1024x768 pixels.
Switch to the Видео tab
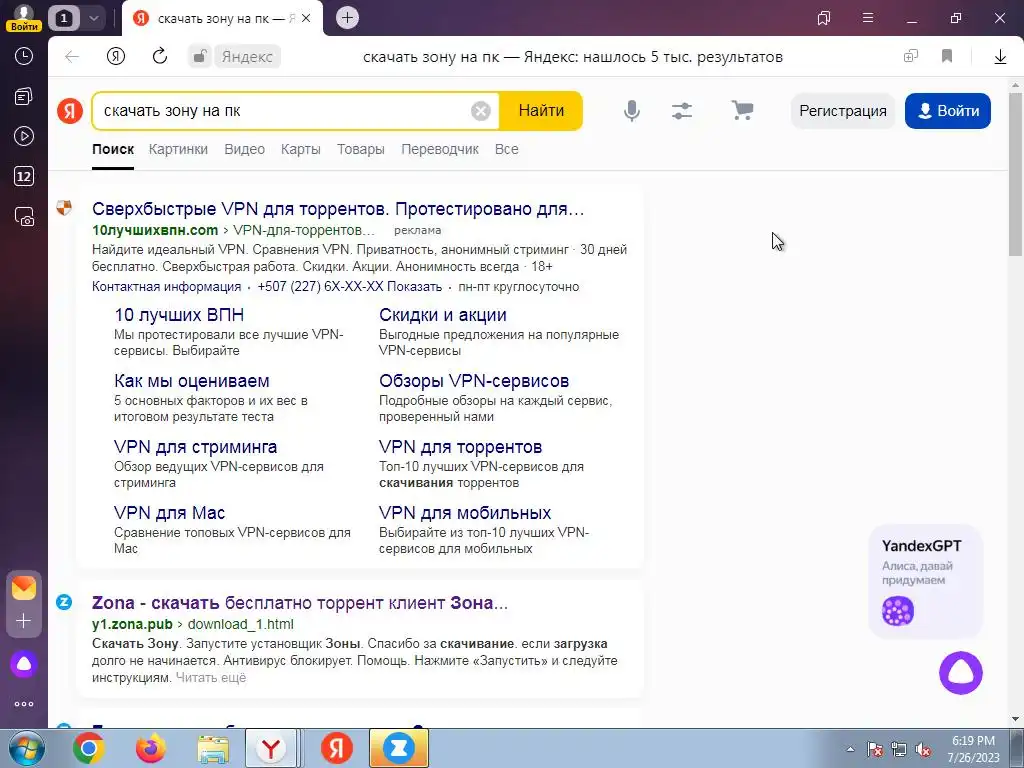click(x=244, y=150)
